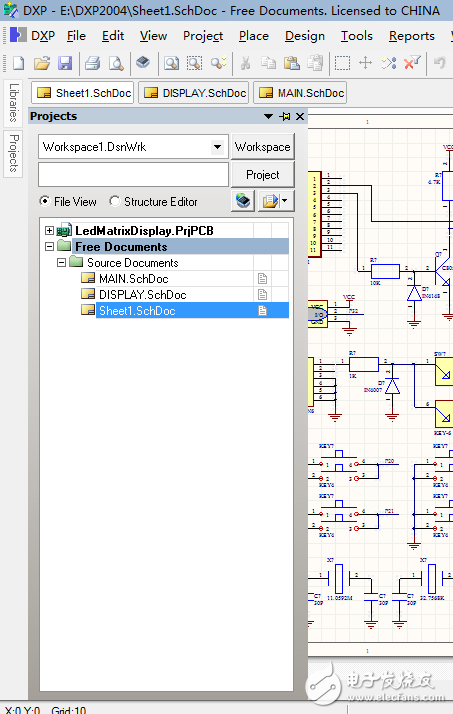Viewport: 453px width, 714px height.
Task: Click the document status icon beside MAIN.SchDoc
Action: coord(262,278)
